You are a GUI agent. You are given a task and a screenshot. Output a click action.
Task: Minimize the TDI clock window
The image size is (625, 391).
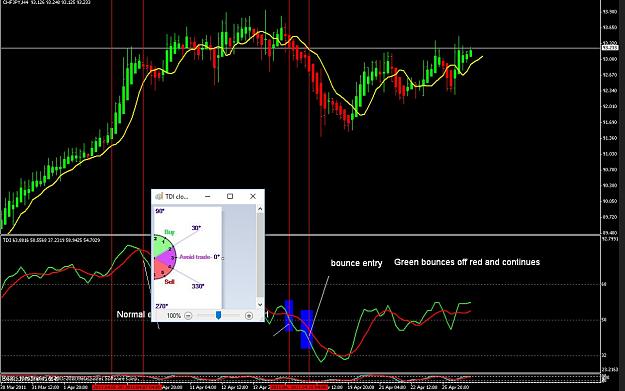click(x=208, y=196)
